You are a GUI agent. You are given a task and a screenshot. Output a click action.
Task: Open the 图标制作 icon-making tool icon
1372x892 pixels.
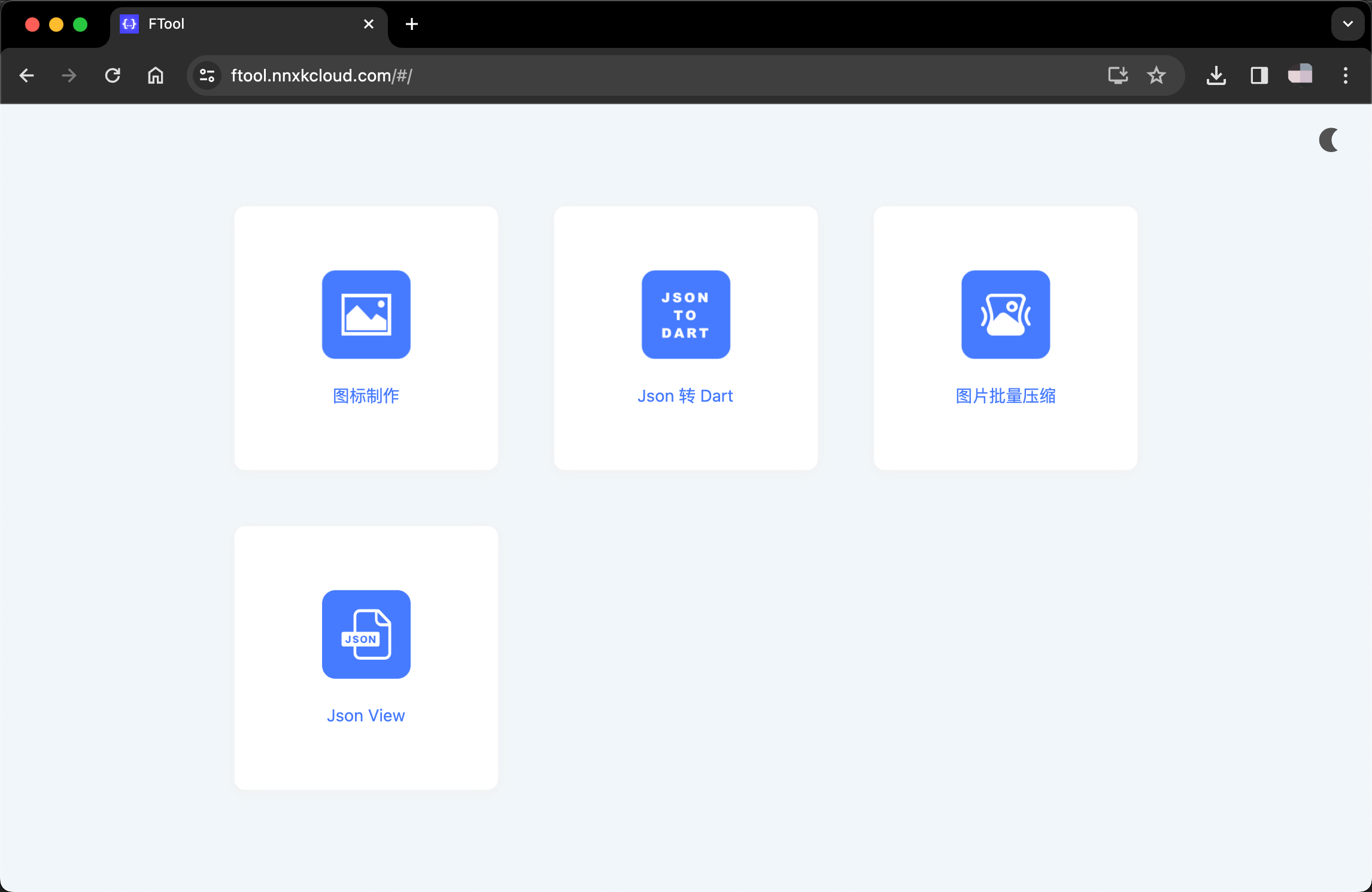366,314
